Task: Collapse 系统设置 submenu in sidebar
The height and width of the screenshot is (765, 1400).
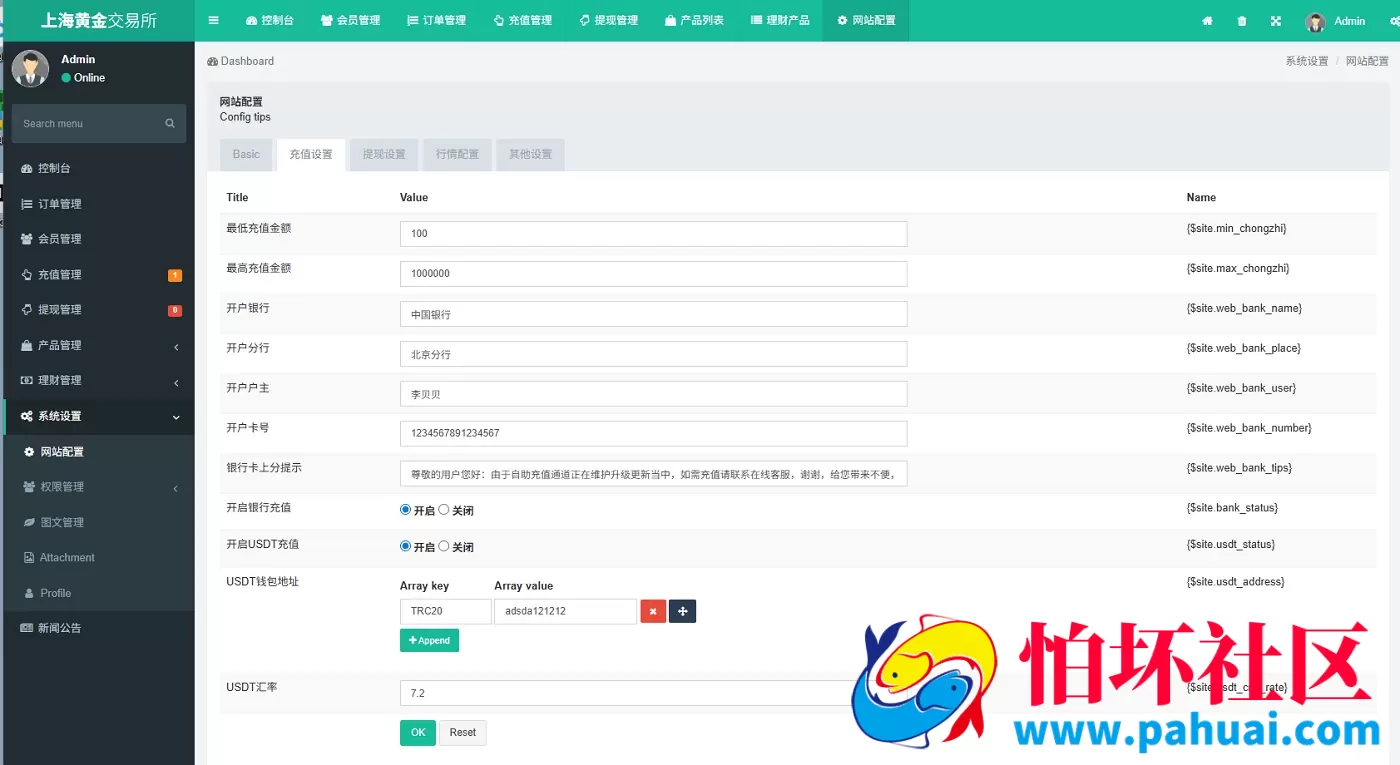Action: pos(98,416)
